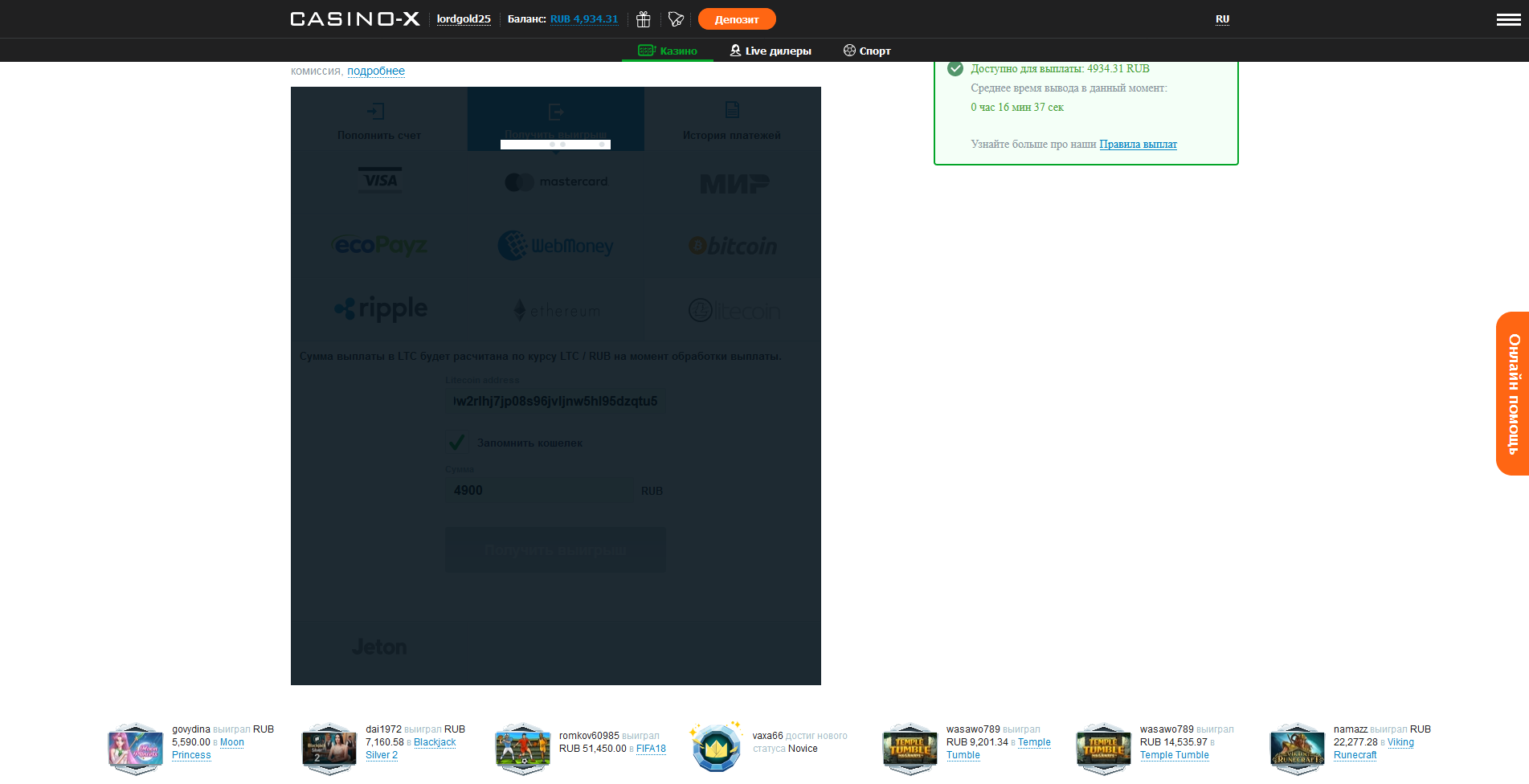Open Viking Runecraft game thumbnail

[x=1297, y=749]
